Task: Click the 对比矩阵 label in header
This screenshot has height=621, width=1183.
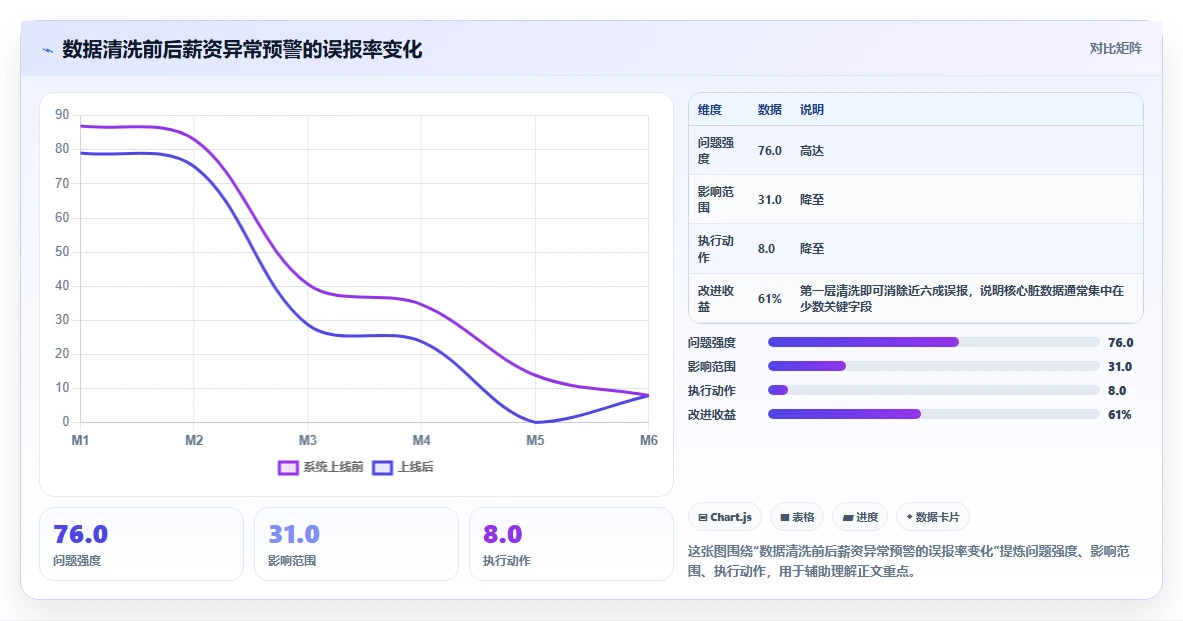Action: point(1115,48)
